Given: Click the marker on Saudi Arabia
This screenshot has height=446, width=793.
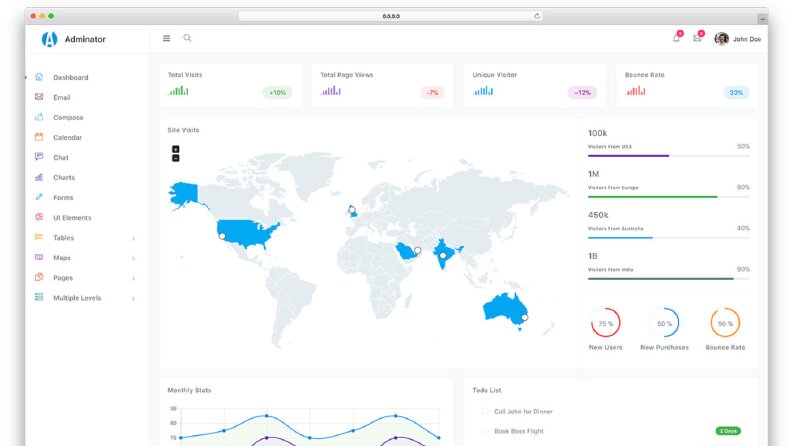Looking at the screenshot, I should pyautogui.click(x=418, y=250).
